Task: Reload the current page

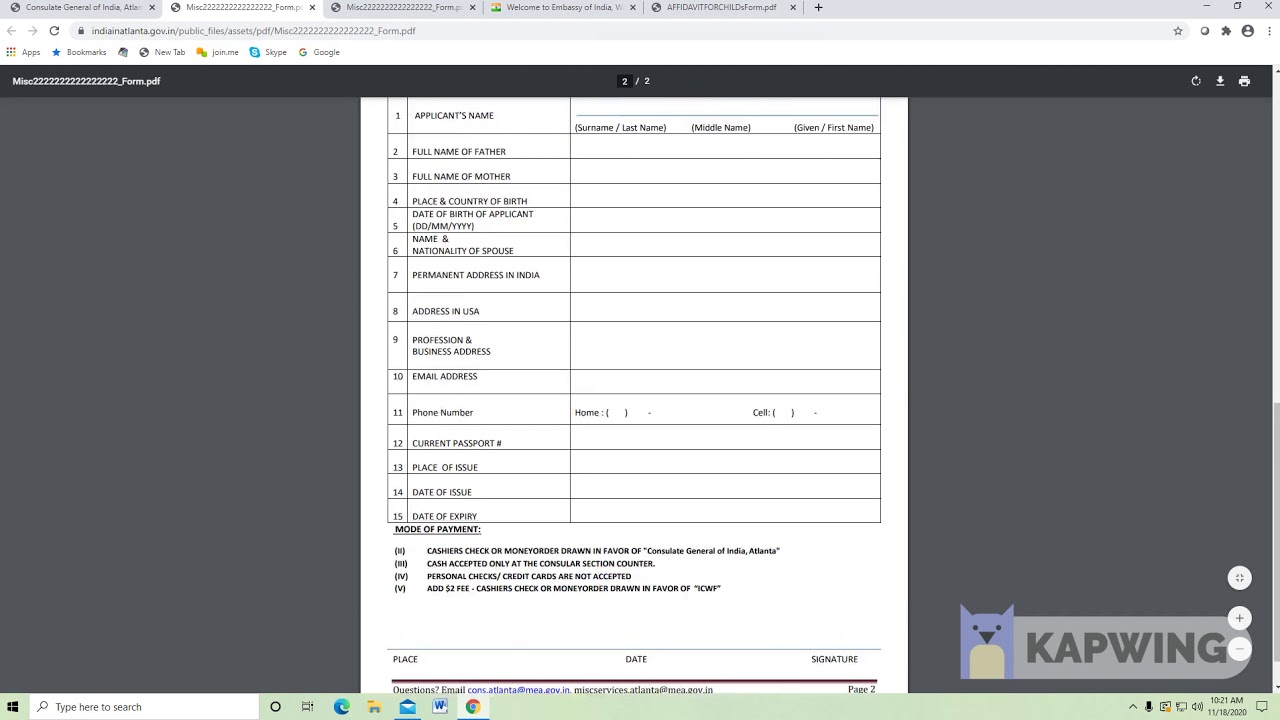Action: [x=54, y=31]
